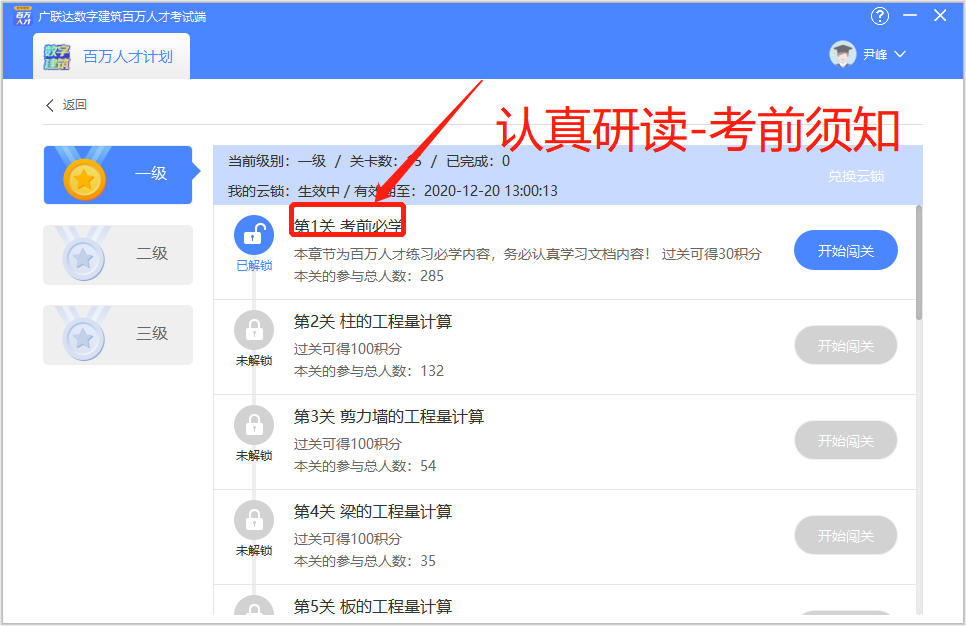Click the 已完成：0 status text

(x=478, y=161)
